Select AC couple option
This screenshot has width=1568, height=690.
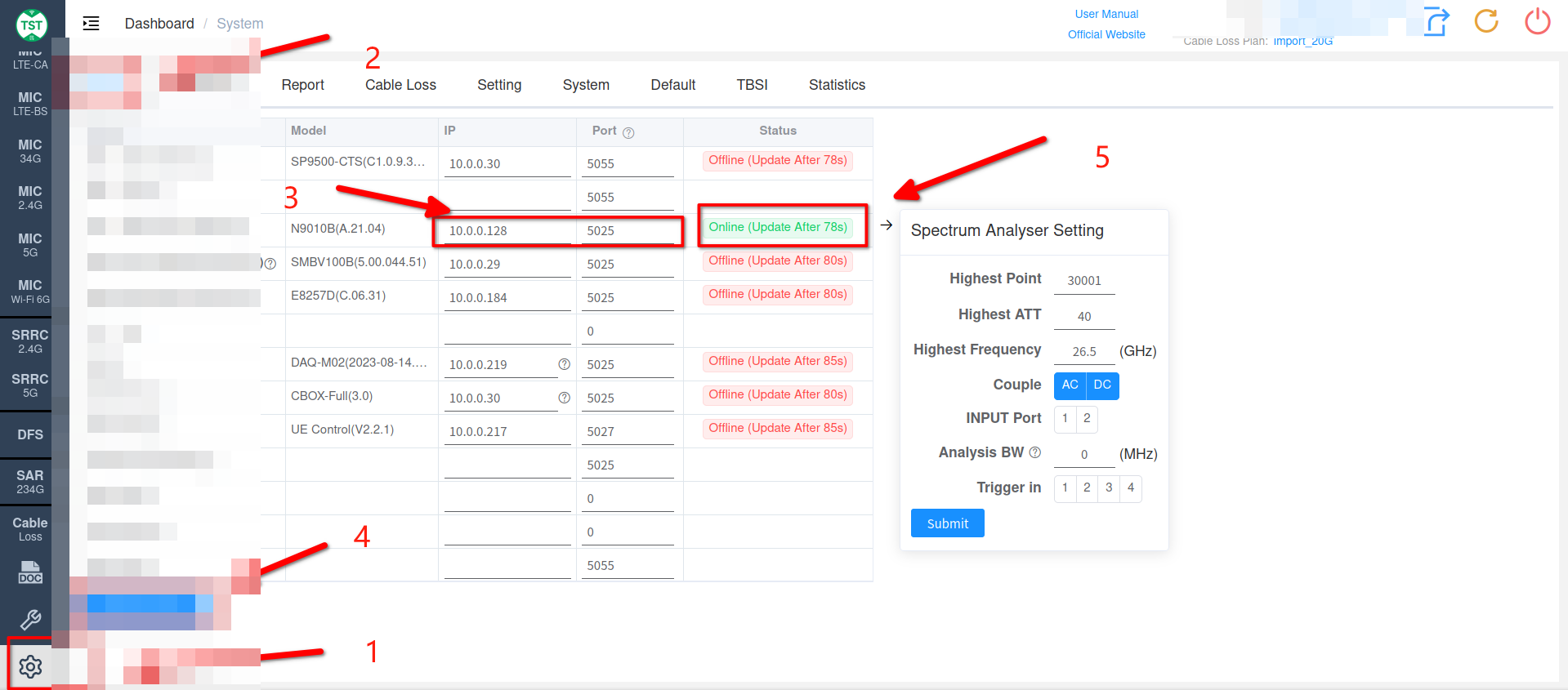click(x=1070, y=385)
